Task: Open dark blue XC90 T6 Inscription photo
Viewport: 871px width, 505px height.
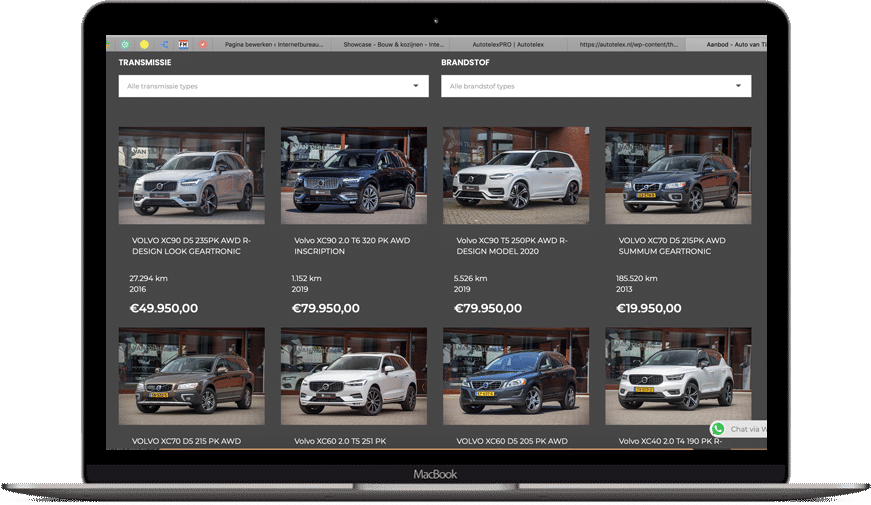Action: click(354, 176)
